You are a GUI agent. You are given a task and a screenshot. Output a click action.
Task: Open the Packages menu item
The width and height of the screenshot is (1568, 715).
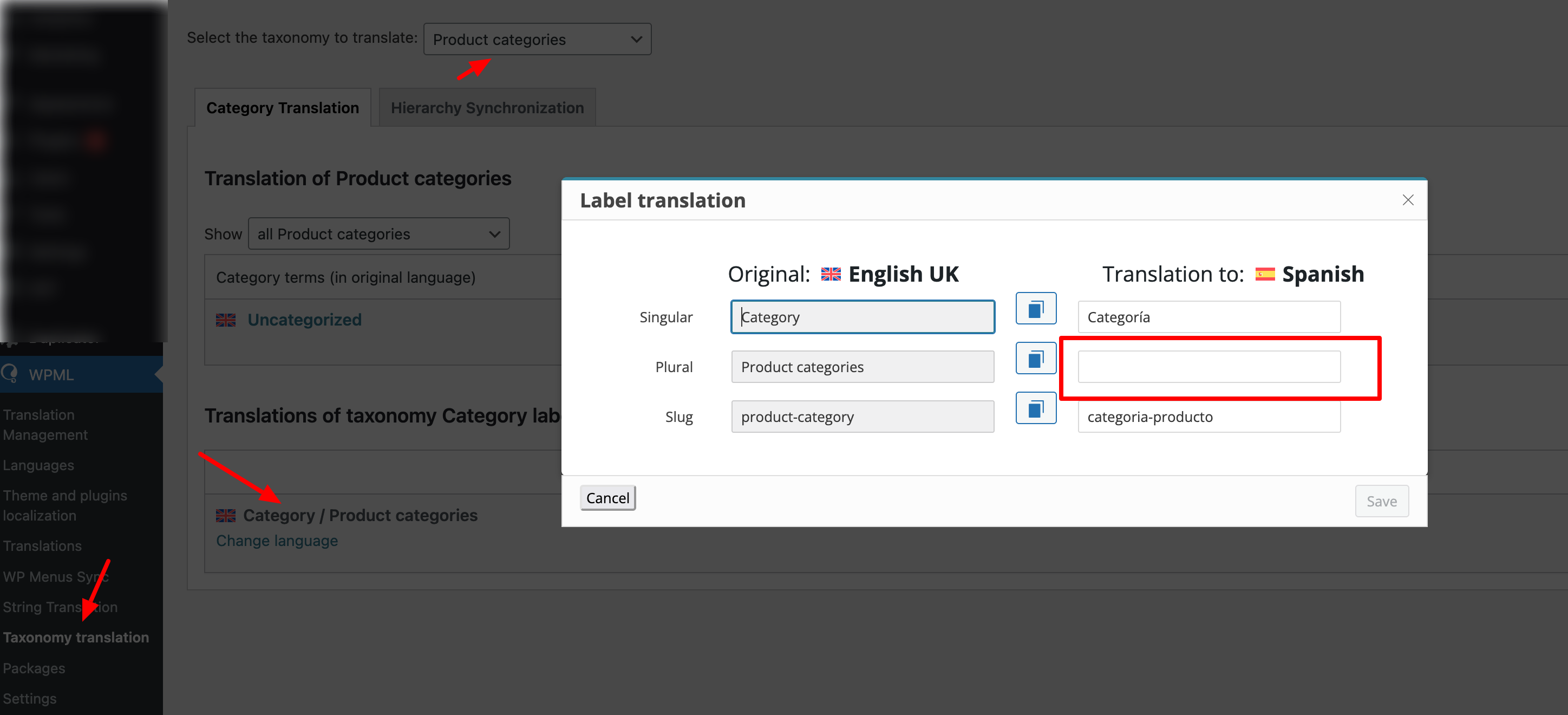34,668
